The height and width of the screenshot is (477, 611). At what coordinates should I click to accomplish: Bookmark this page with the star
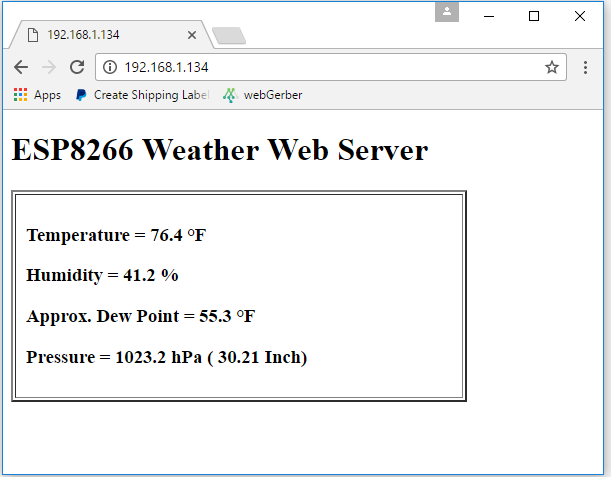click(552, 67)
